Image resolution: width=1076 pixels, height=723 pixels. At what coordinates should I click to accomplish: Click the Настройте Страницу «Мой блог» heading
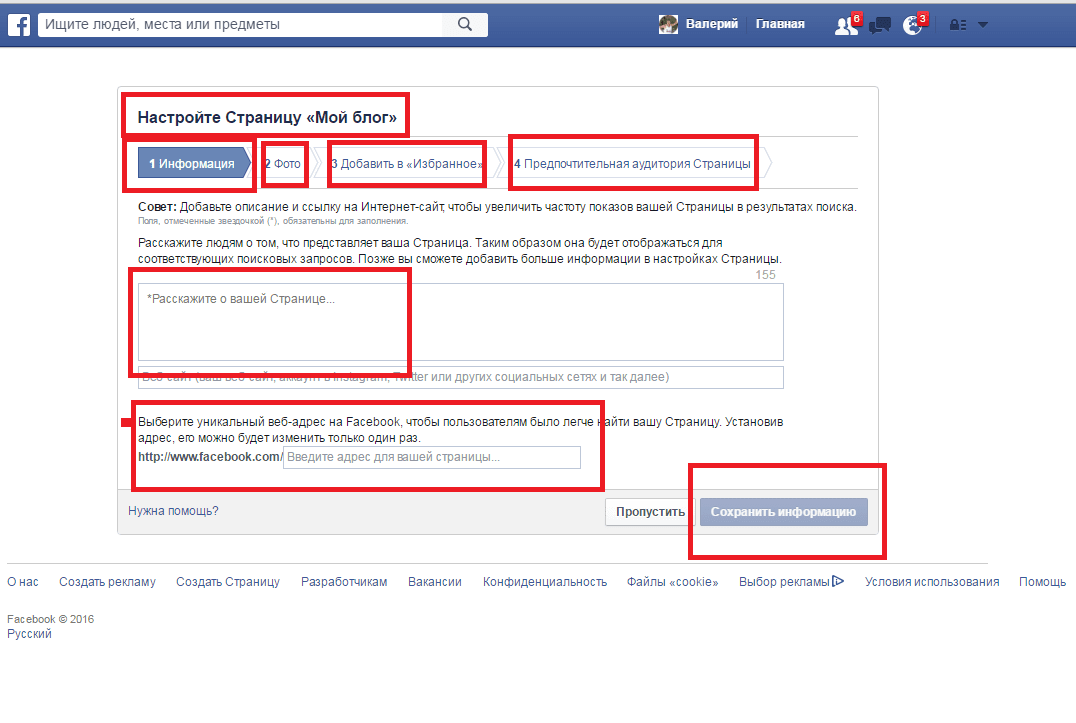(x=267, y=117)
